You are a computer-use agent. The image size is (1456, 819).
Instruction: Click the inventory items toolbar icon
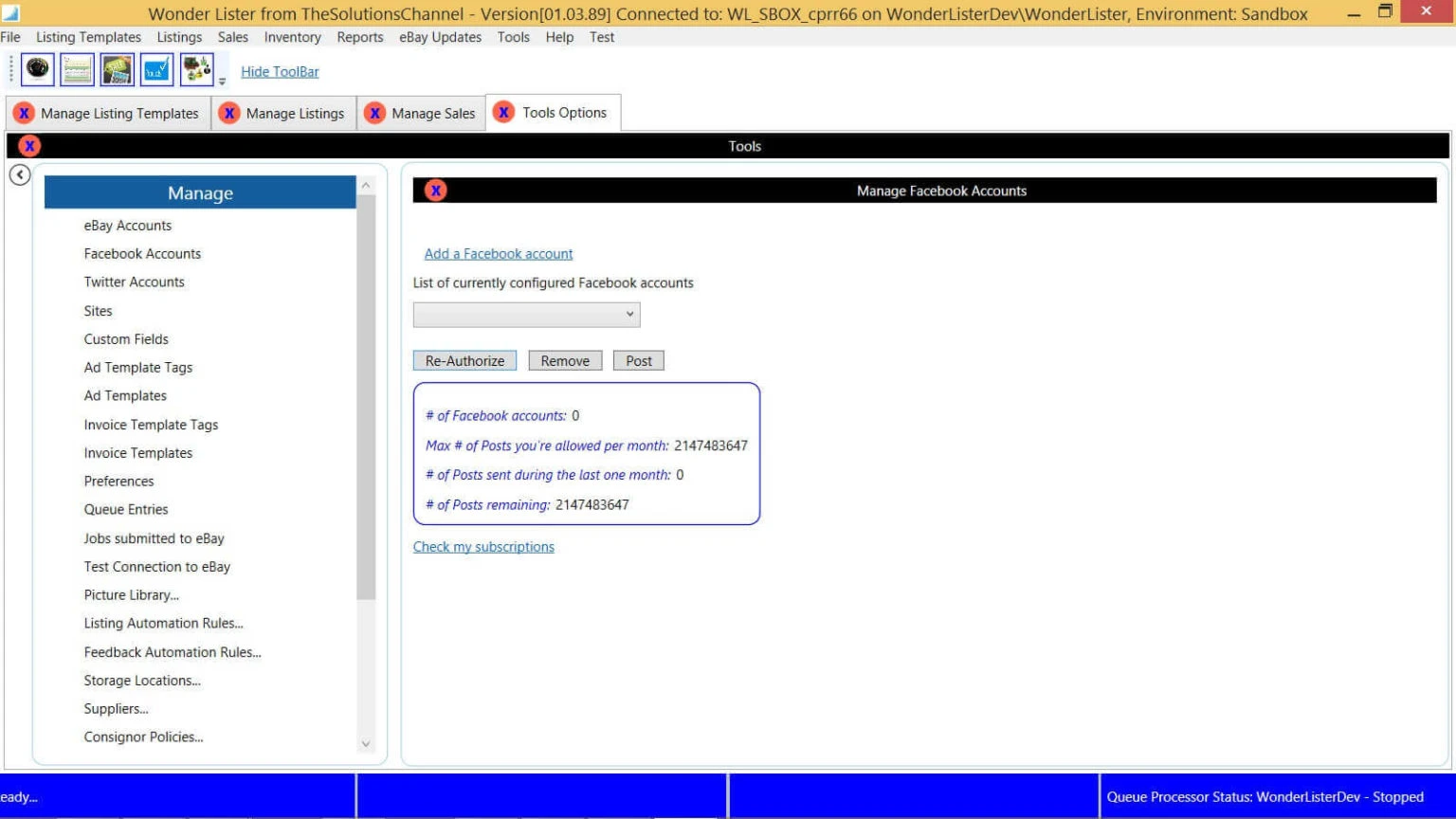(196, 70)
